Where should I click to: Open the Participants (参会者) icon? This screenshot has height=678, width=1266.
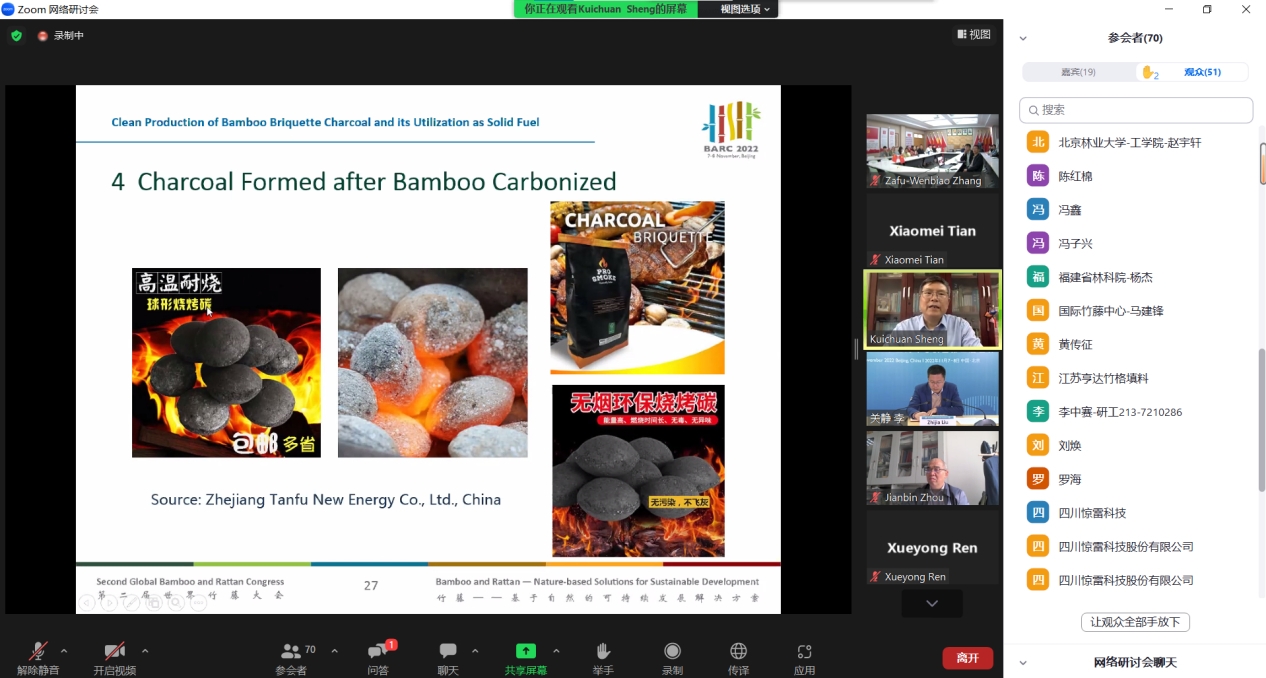[x=291, y=652]
